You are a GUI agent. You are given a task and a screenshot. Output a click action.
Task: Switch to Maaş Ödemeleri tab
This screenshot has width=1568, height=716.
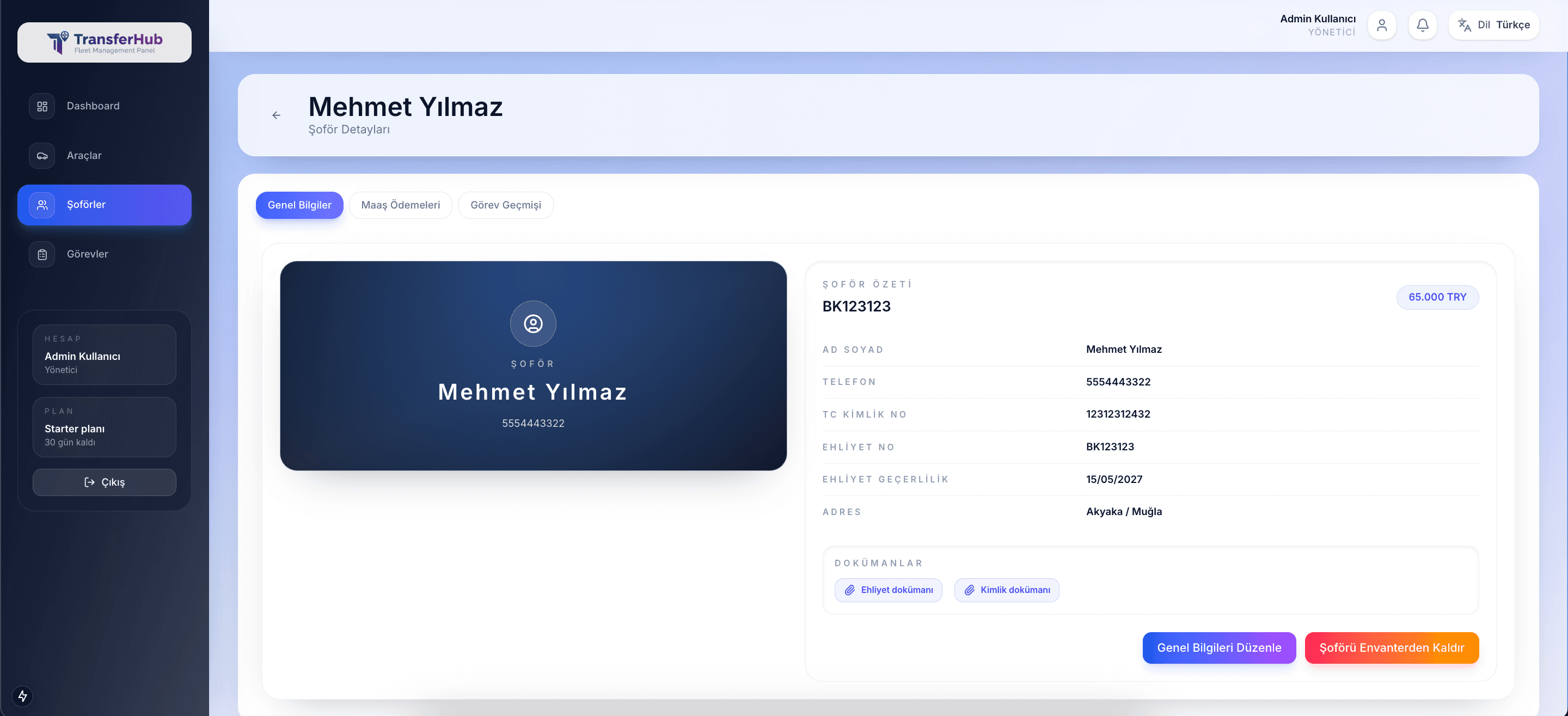[400, 205]
